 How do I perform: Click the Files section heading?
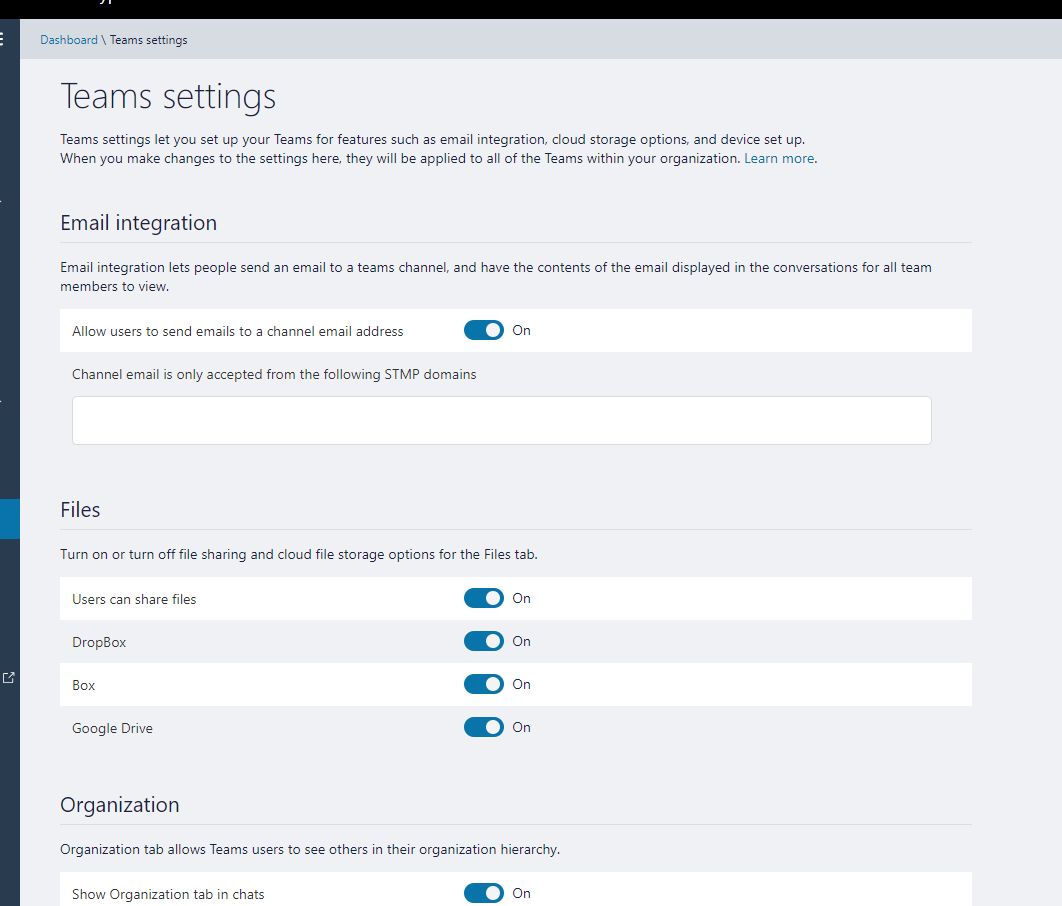80,510
